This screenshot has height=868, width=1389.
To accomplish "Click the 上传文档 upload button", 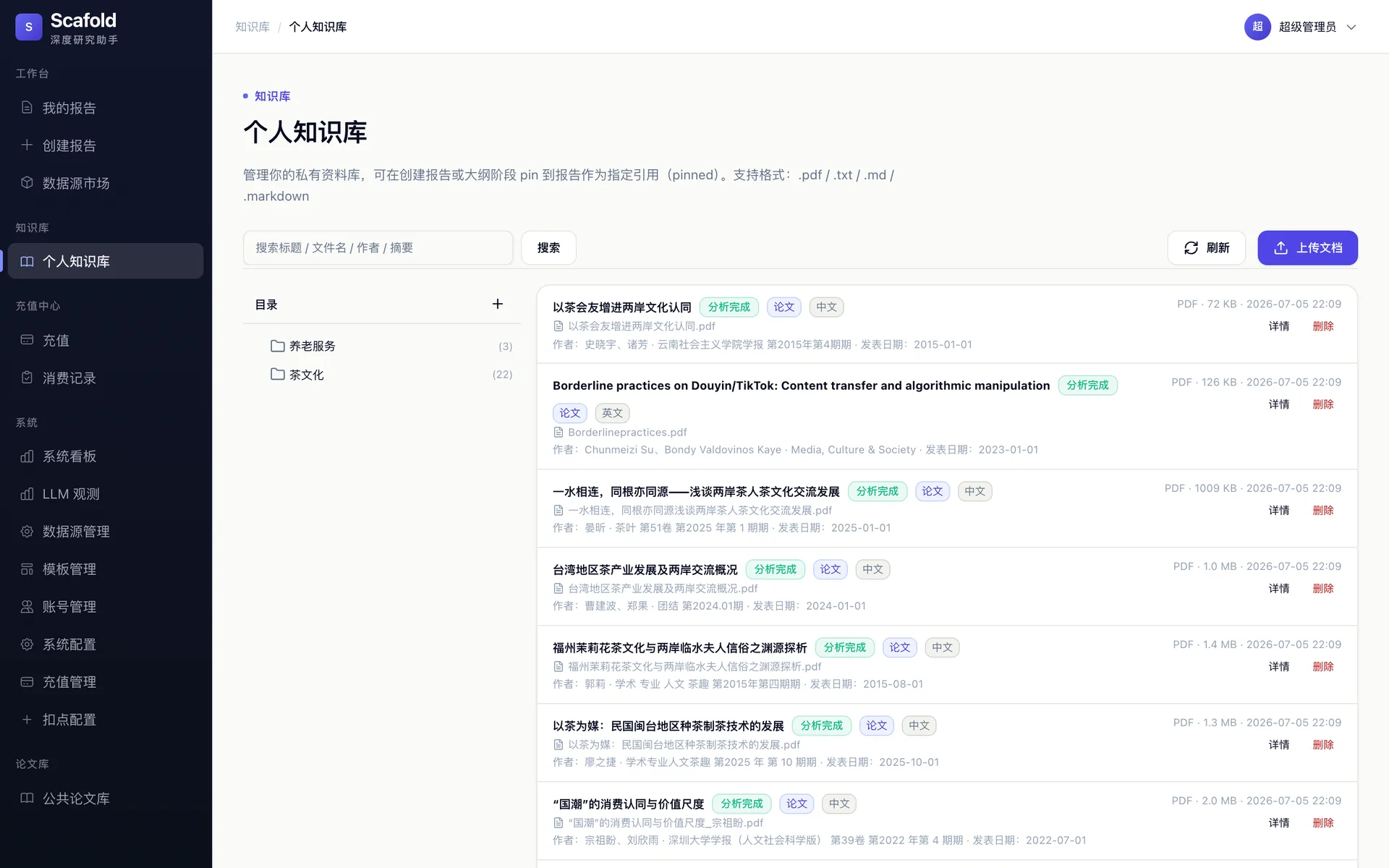I will tap(1307, 248).
